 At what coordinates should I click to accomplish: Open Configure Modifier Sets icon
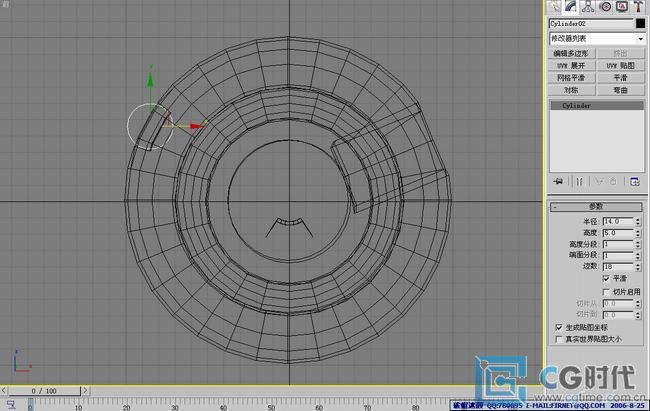coord(635,181)
